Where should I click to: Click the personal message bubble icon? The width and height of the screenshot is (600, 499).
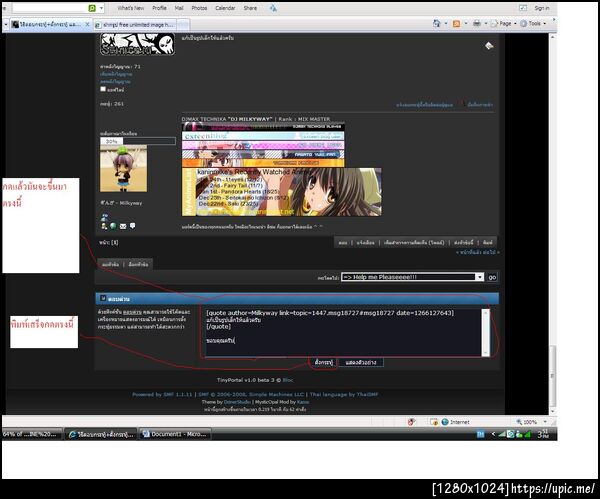(132, 226)
